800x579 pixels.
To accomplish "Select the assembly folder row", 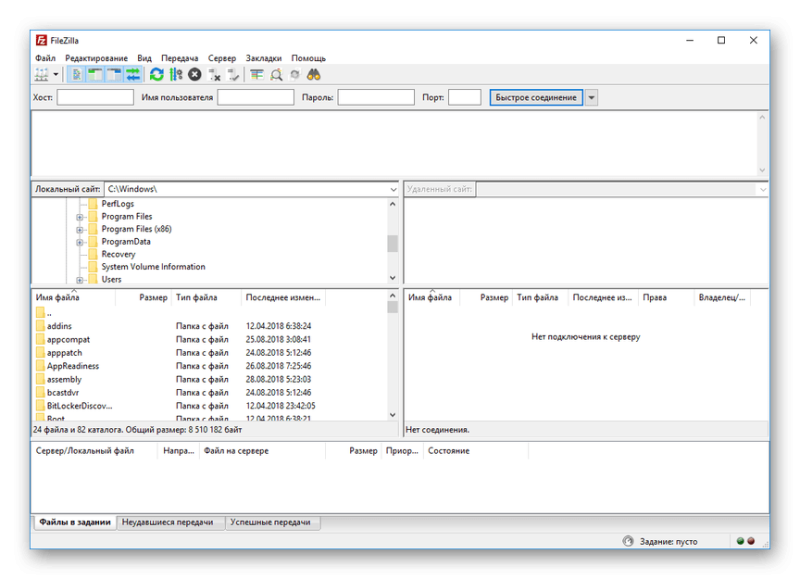I will click(209, 379).
